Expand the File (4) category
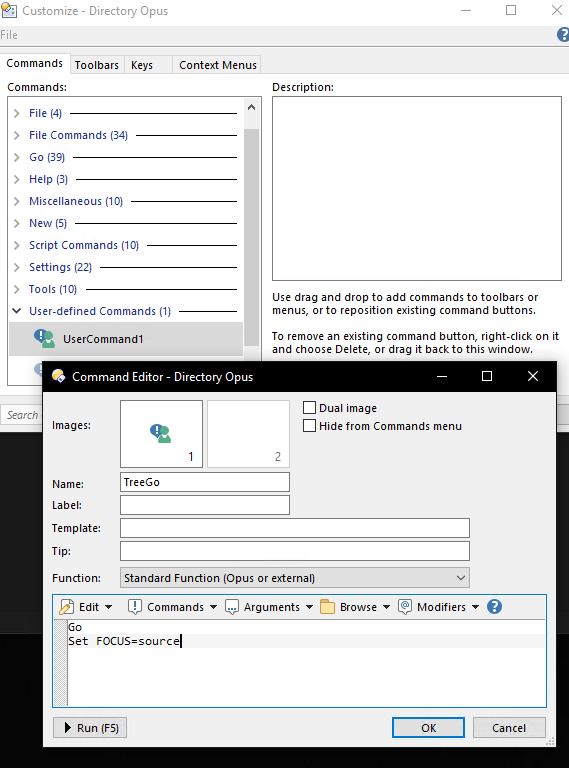The image size is (569, 768). tap(17, 113)
